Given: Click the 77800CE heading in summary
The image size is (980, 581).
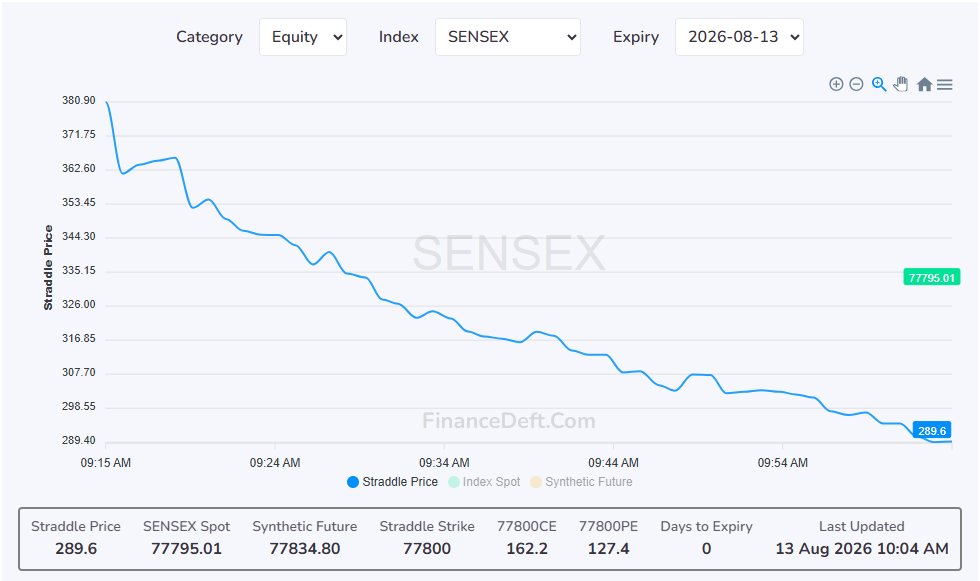Looking at the screenshot, I should click(527, 526).
